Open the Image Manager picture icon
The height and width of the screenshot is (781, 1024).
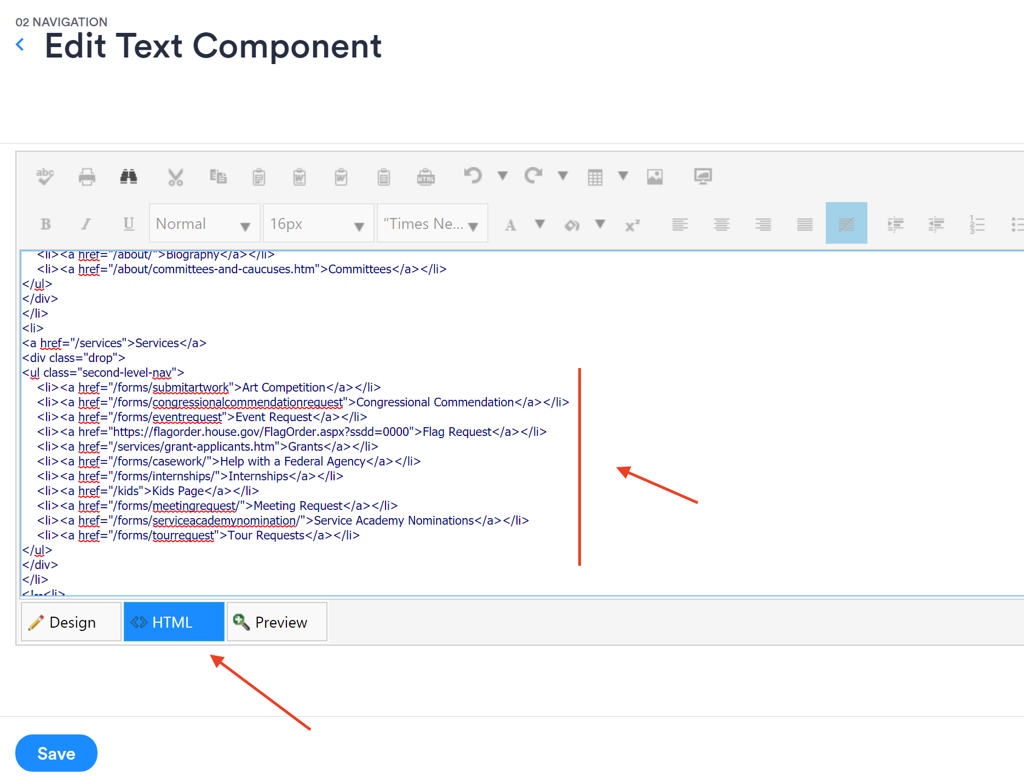pyautogui.click(x=654, y=177)
